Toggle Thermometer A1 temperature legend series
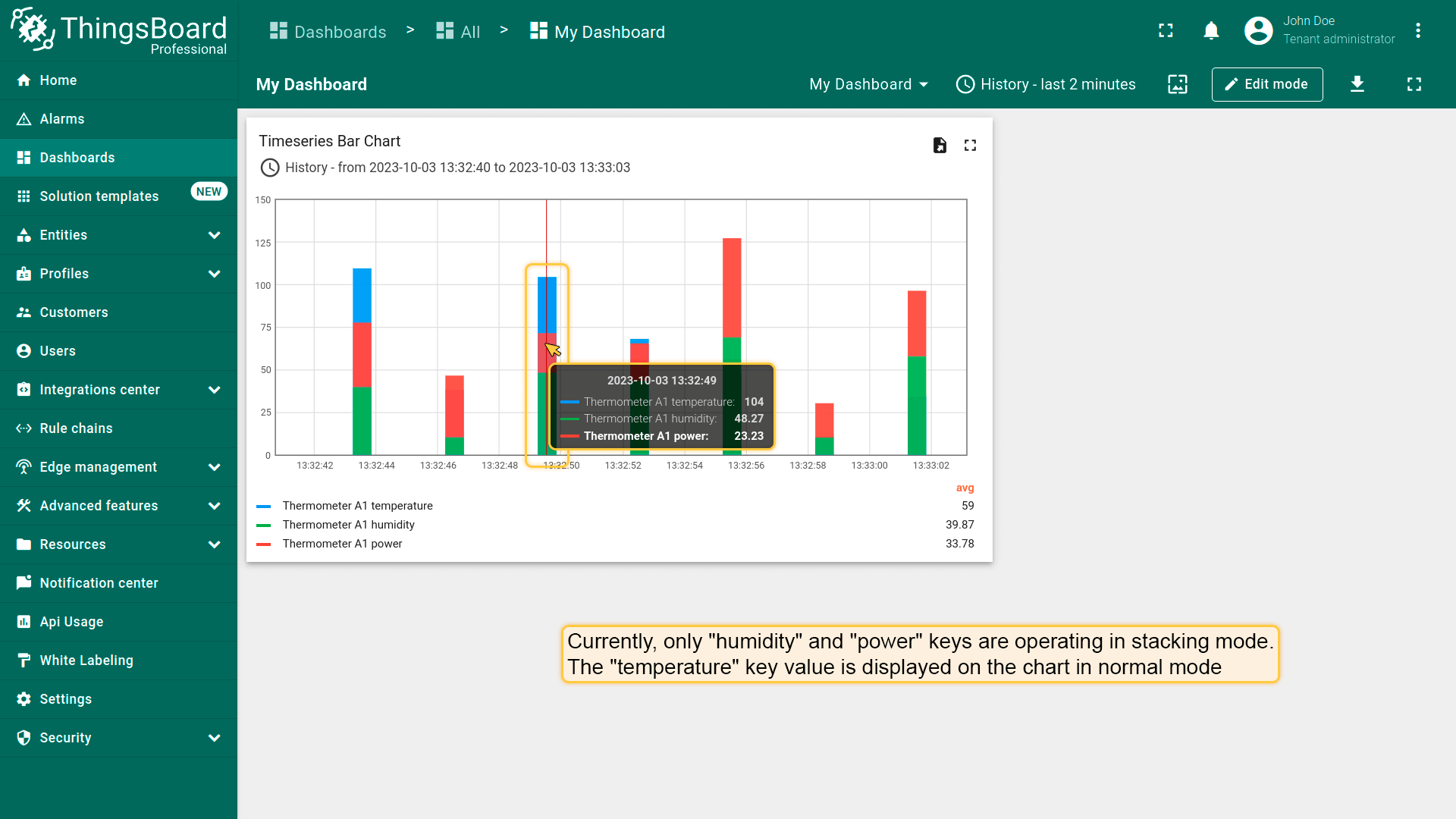The width and height of the screenshot is (1456, 819). click(357, 506)
